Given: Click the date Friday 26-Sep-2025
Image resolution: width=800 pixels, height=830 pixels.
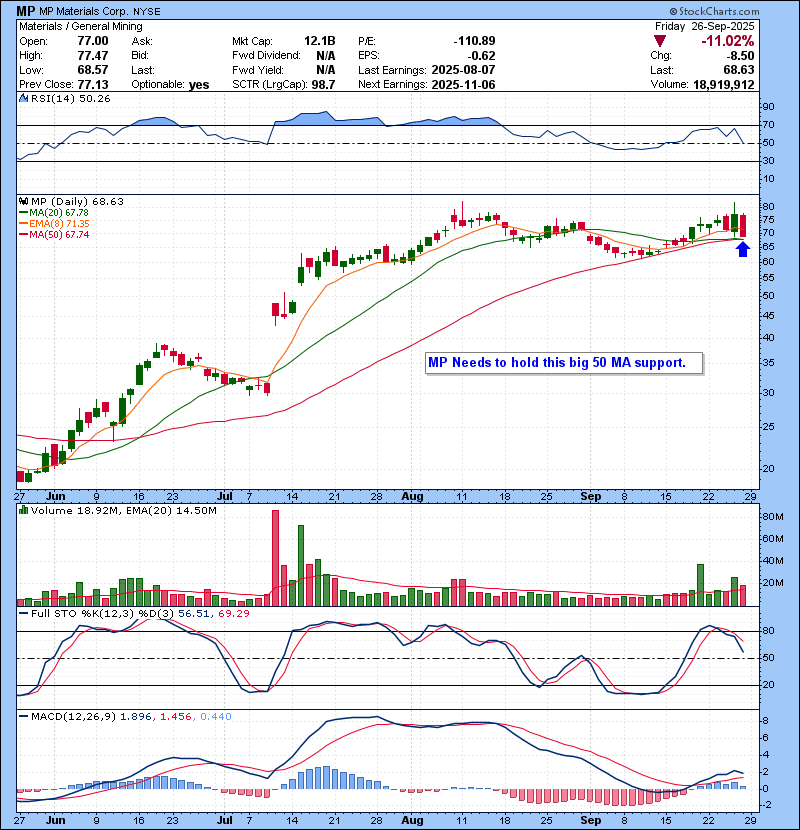Looking at the screenshot, I should click(705, 26).
